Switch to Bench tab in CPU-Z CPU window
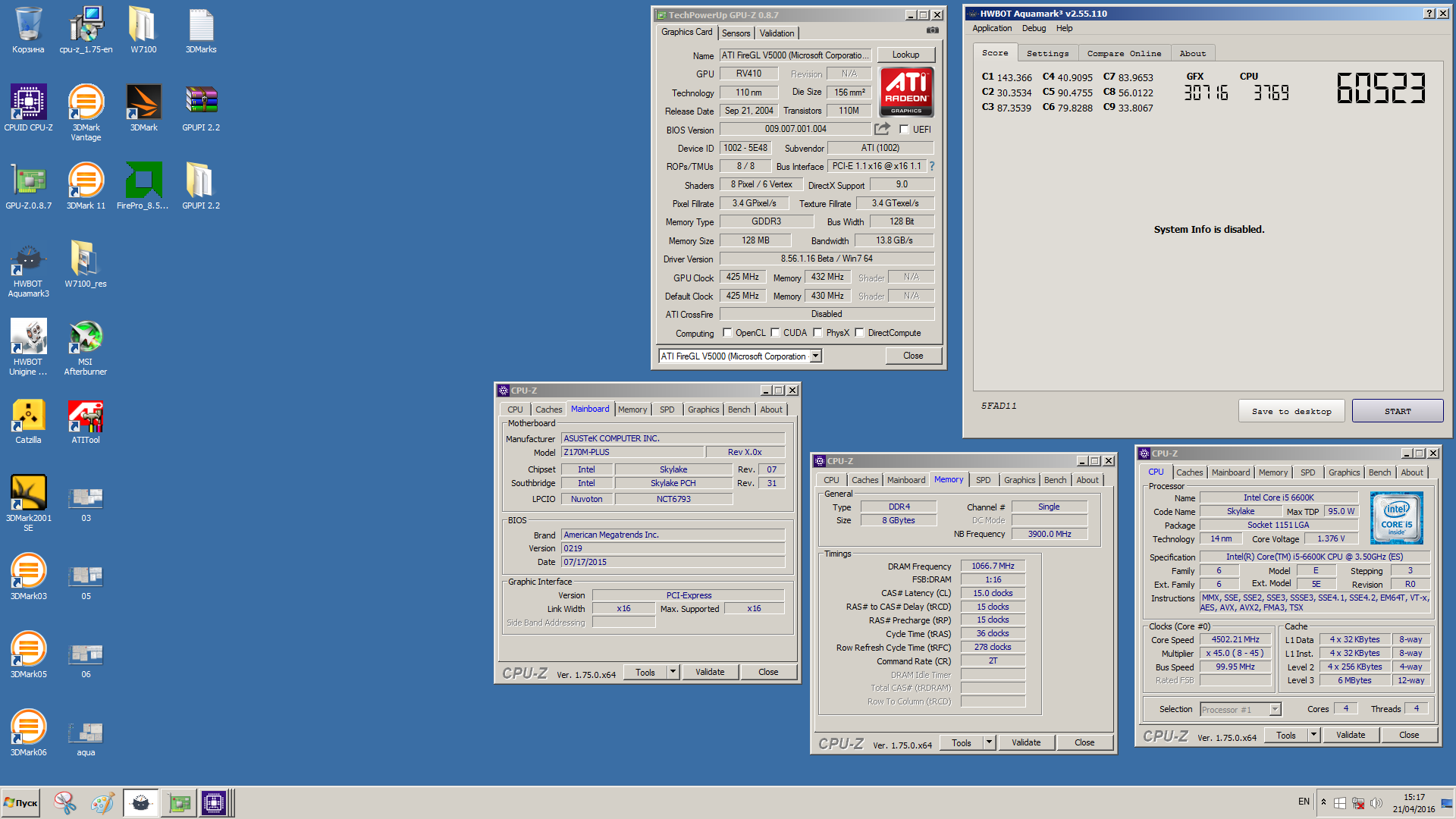Viewport: 1456px width, 819px height. (x=1379, y=472)
